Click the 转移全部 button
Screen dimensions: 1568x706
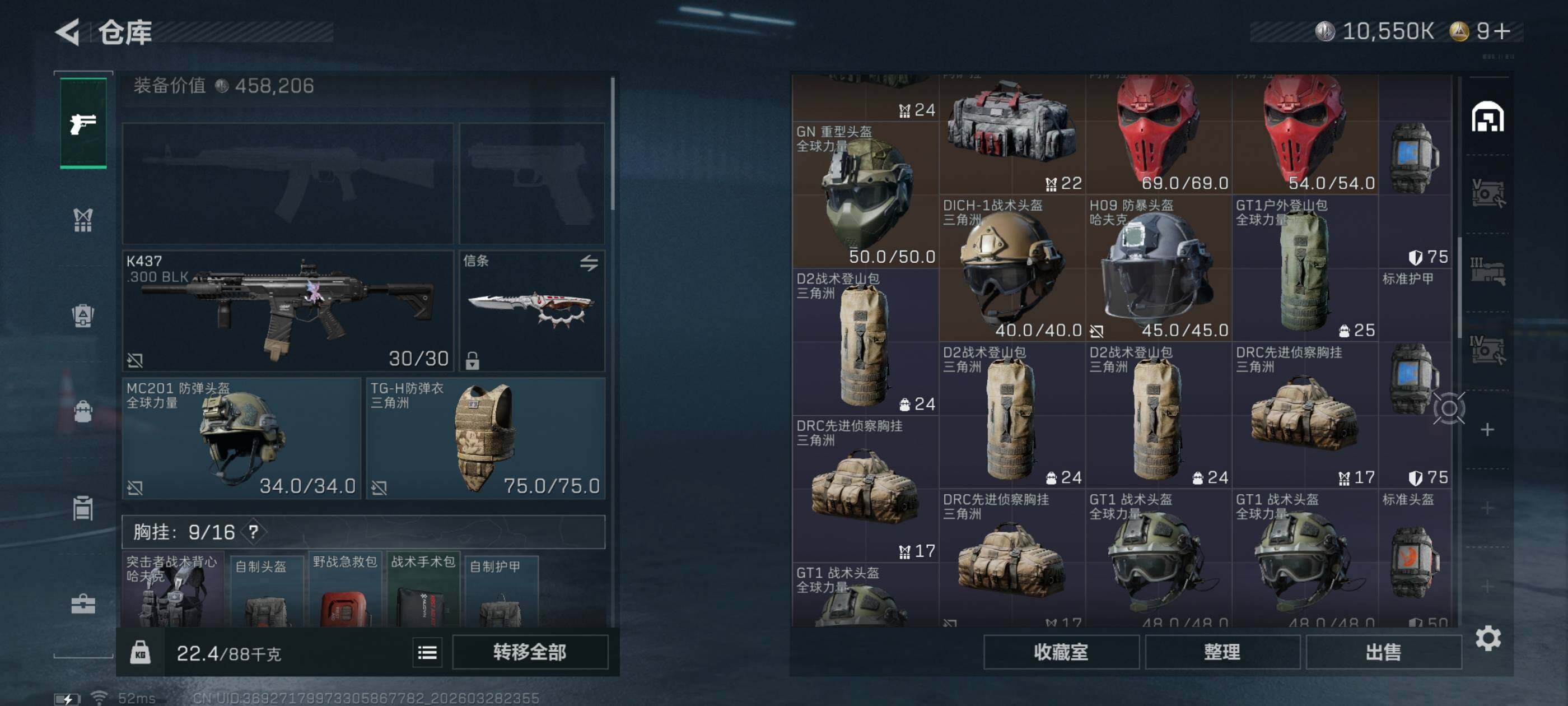pyautogui.click(x=530, y=652)
